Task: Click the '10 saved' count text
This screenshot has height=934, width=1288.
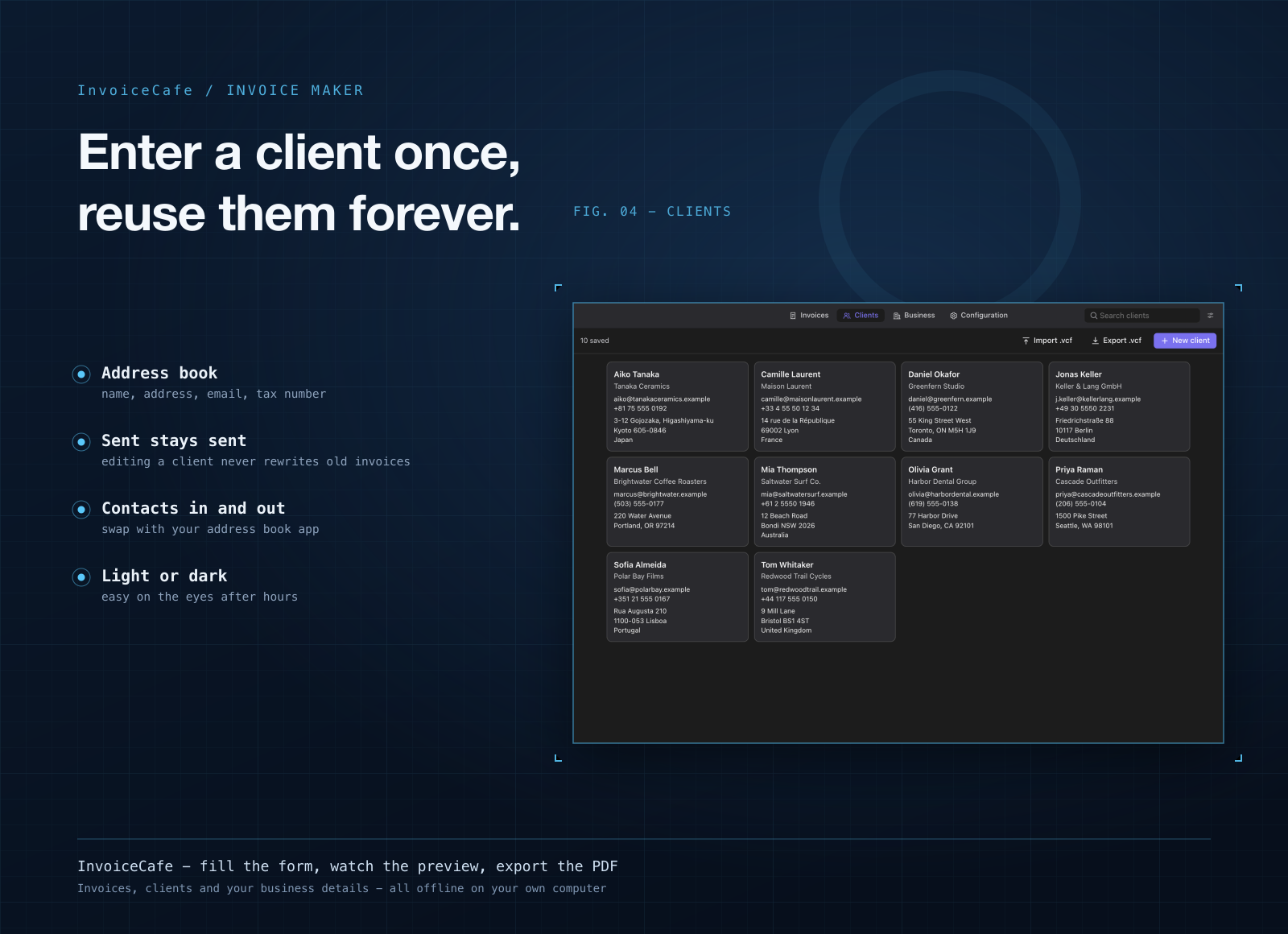Action: coord(594,341)
